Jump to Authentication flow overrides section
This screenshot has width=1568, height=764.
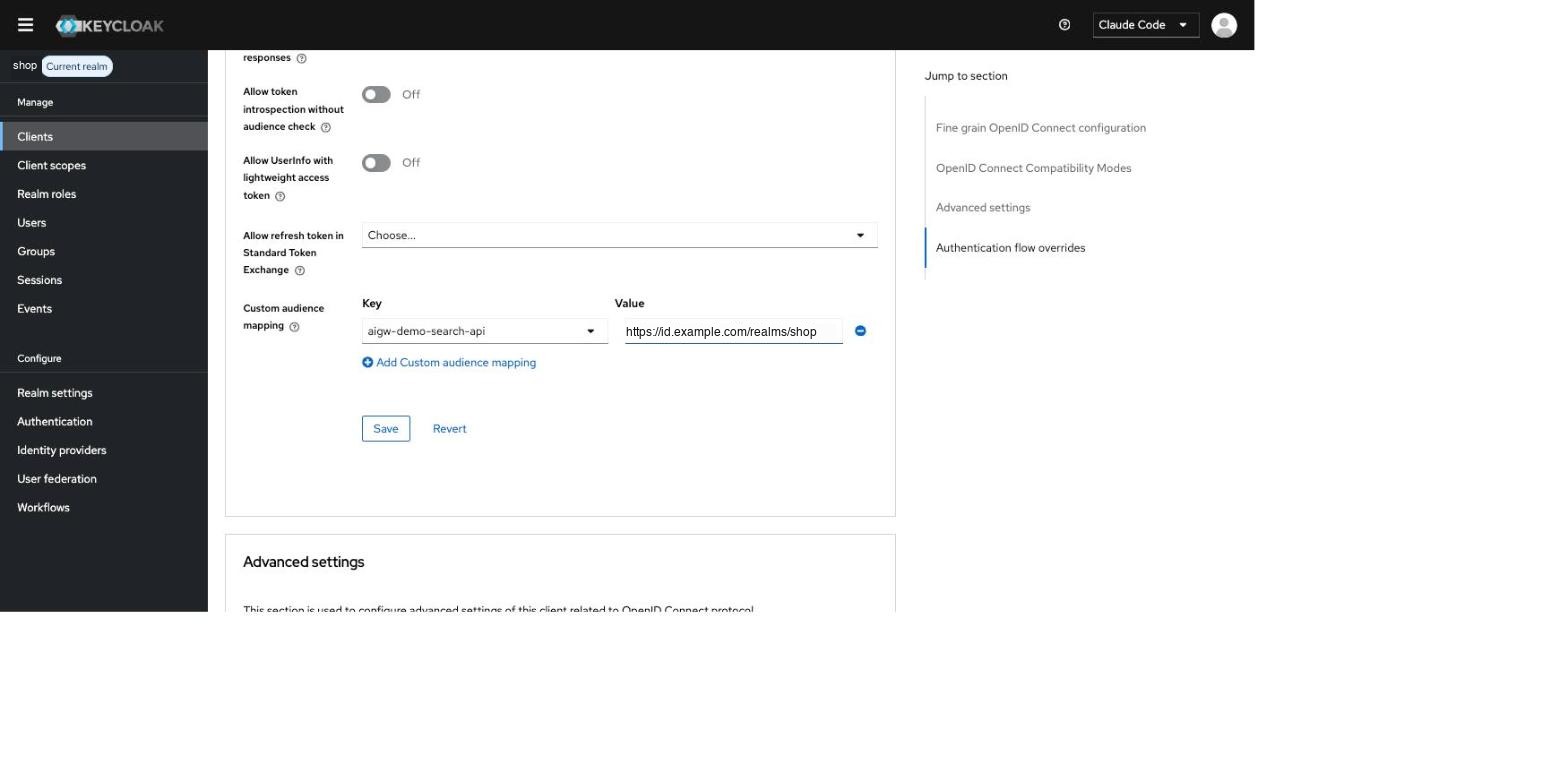[x=1010, y=248]
